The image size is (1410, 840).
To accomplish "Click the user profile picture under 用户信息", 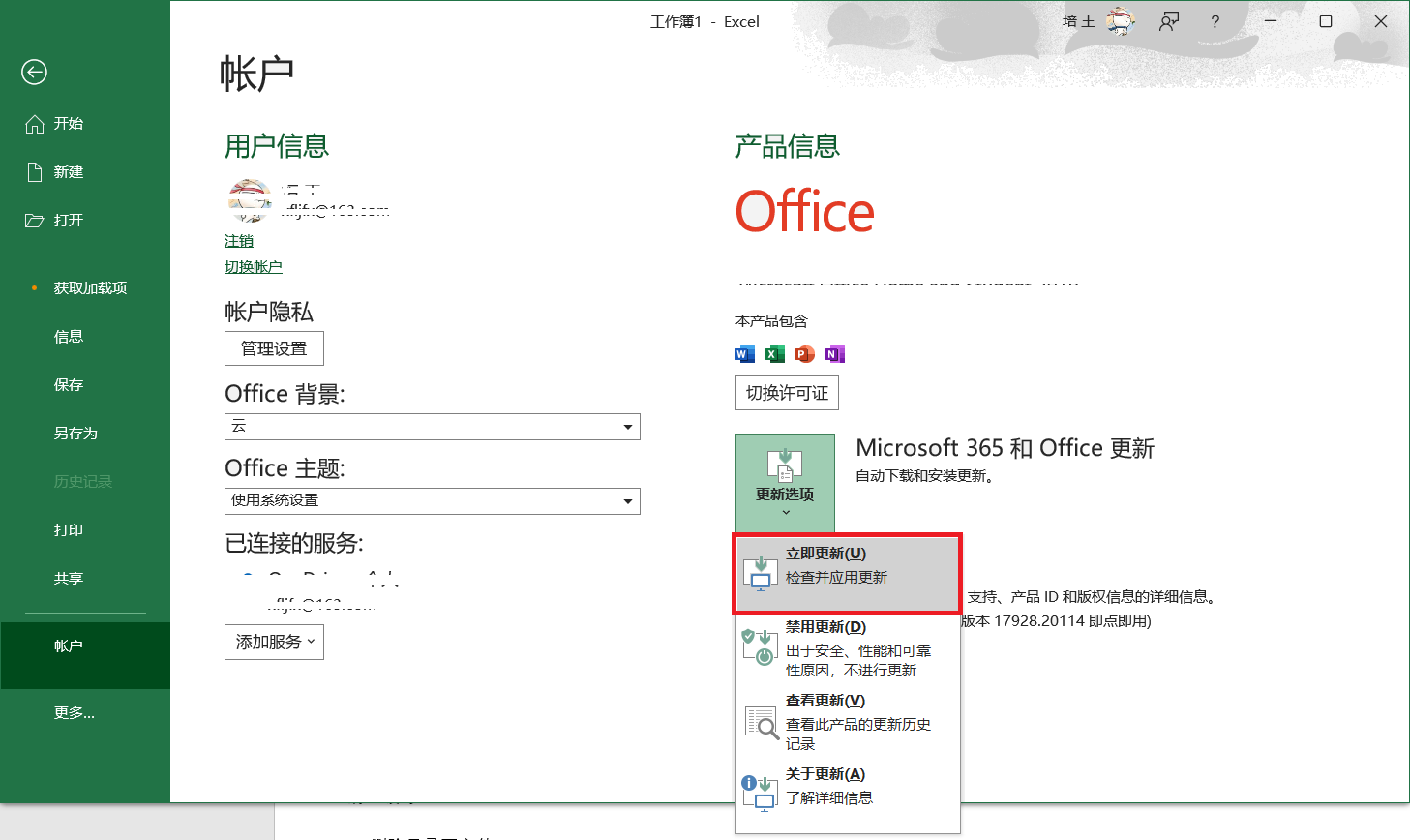I will pyautogui.click(x=250, y=200).
